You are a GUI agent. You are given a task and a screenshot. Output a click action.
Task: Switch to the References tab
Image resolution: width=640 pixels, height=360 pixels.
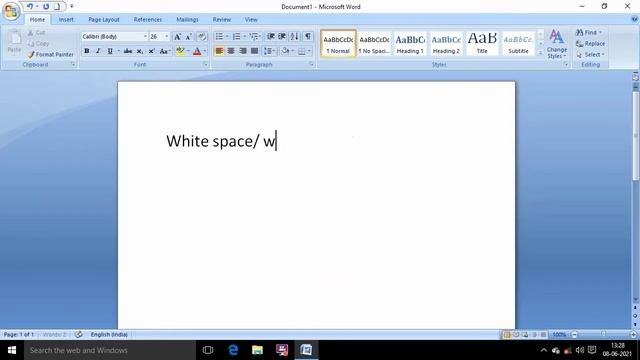point(148,20)
